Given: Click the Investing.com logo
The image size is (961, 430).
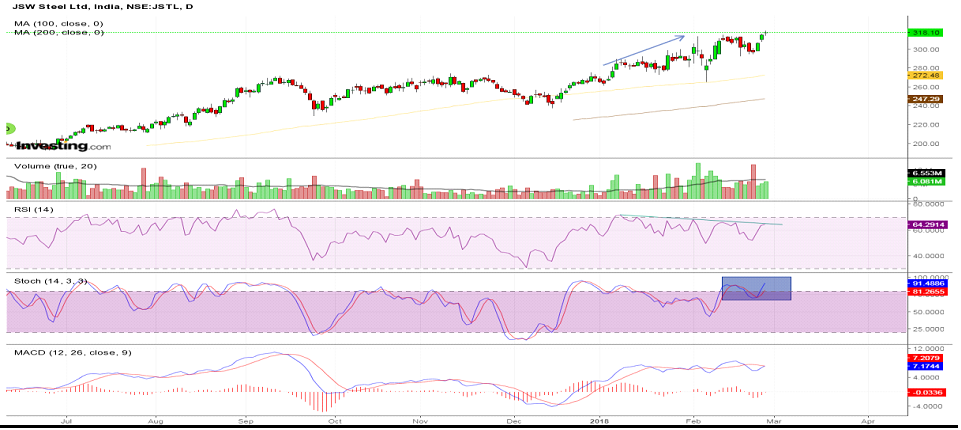Looking at the screenshot, I should 64,146.
